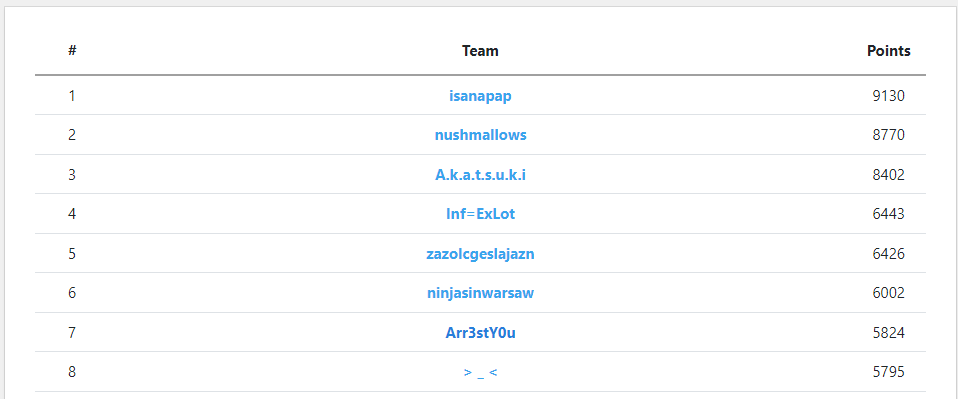The image size is (958, 399).
Task: Click the Team column header
Action: tap(480, 51)
